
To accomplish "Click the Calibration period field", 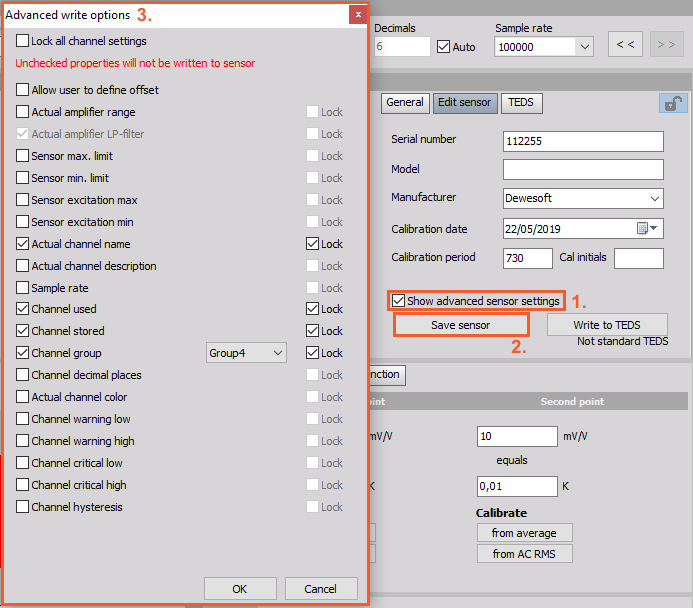I will pyautogui.click(x=528, y=258).
